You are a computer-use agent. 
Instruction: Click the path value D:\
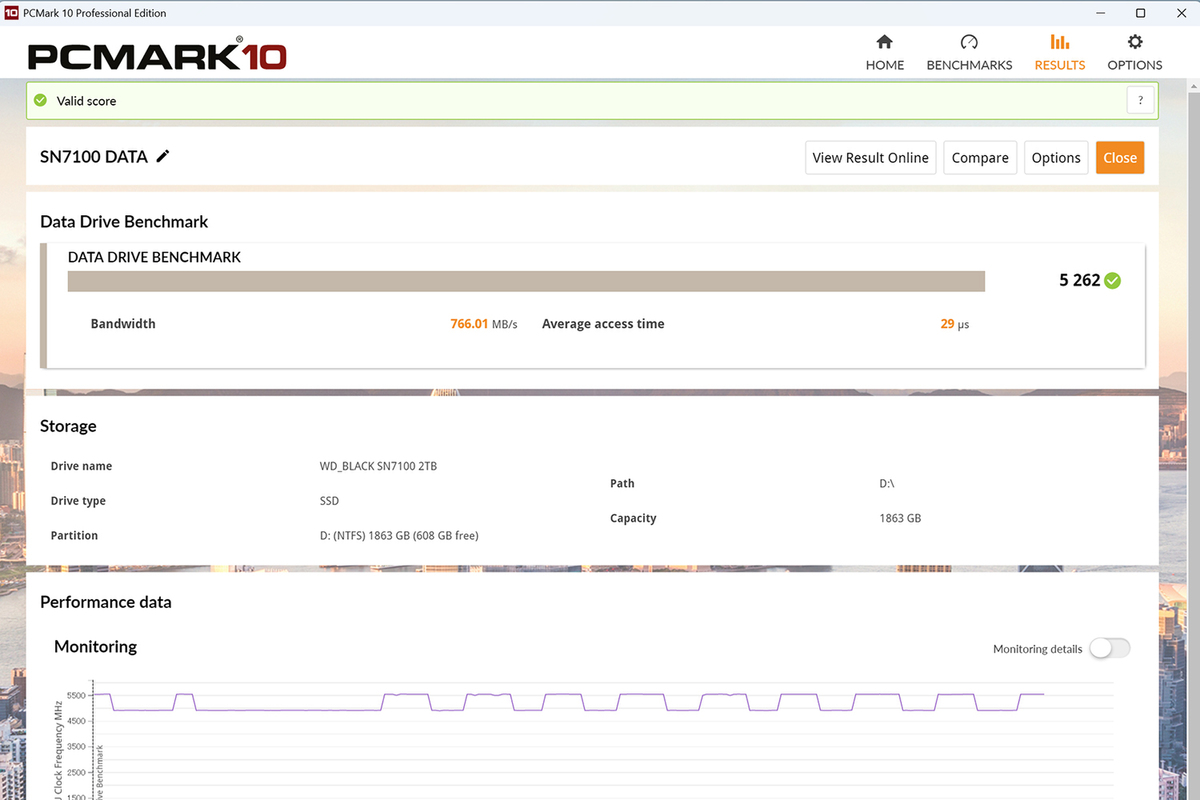(887, 484)
